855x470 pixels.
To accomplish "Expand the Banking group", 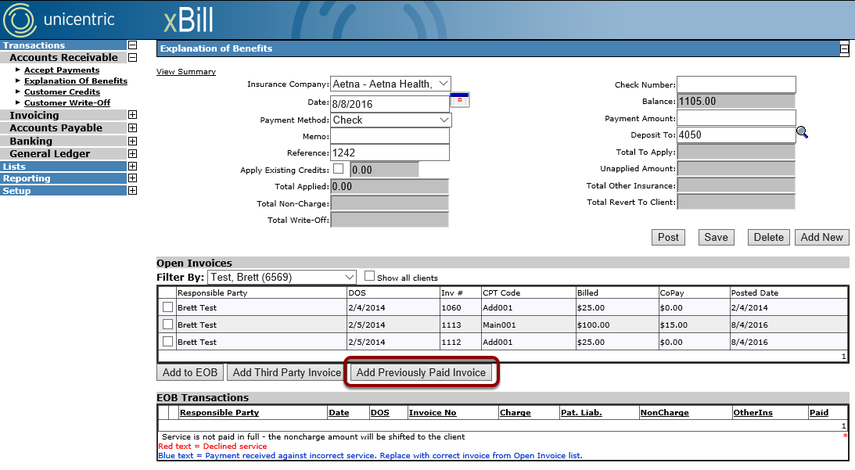I will (132, 141).
